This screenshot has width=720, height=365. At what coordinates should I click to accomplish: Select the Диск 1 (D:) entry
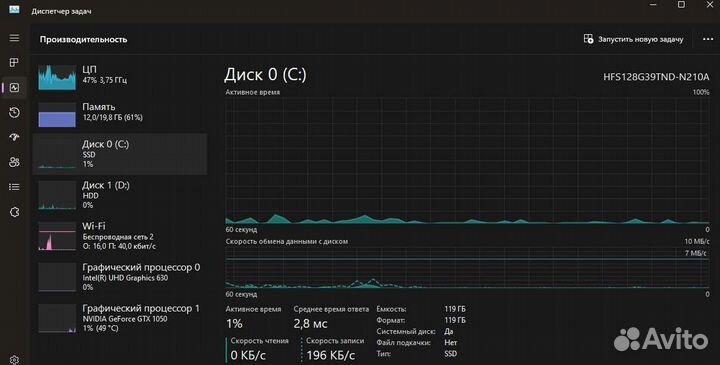pyautogui.click(x=119, y=195)
